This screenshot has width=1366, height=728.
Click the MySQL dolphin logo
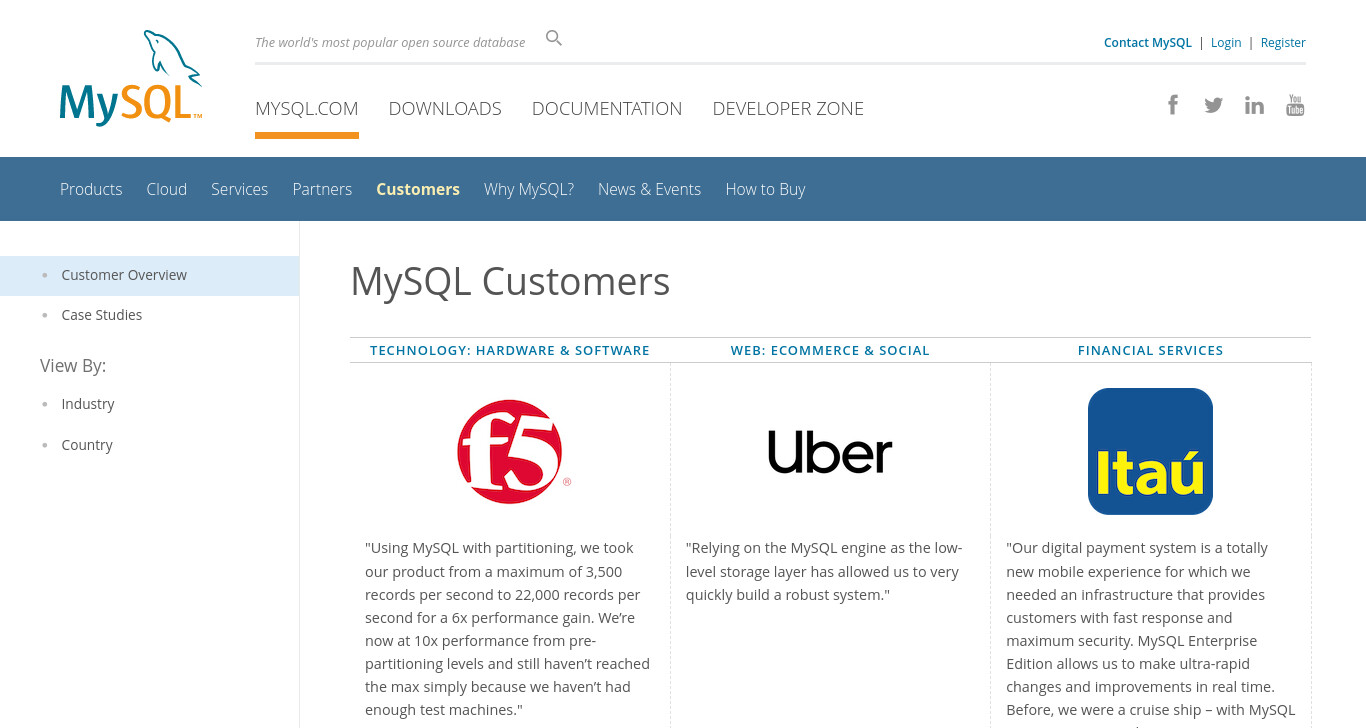(x=131, y=78)
